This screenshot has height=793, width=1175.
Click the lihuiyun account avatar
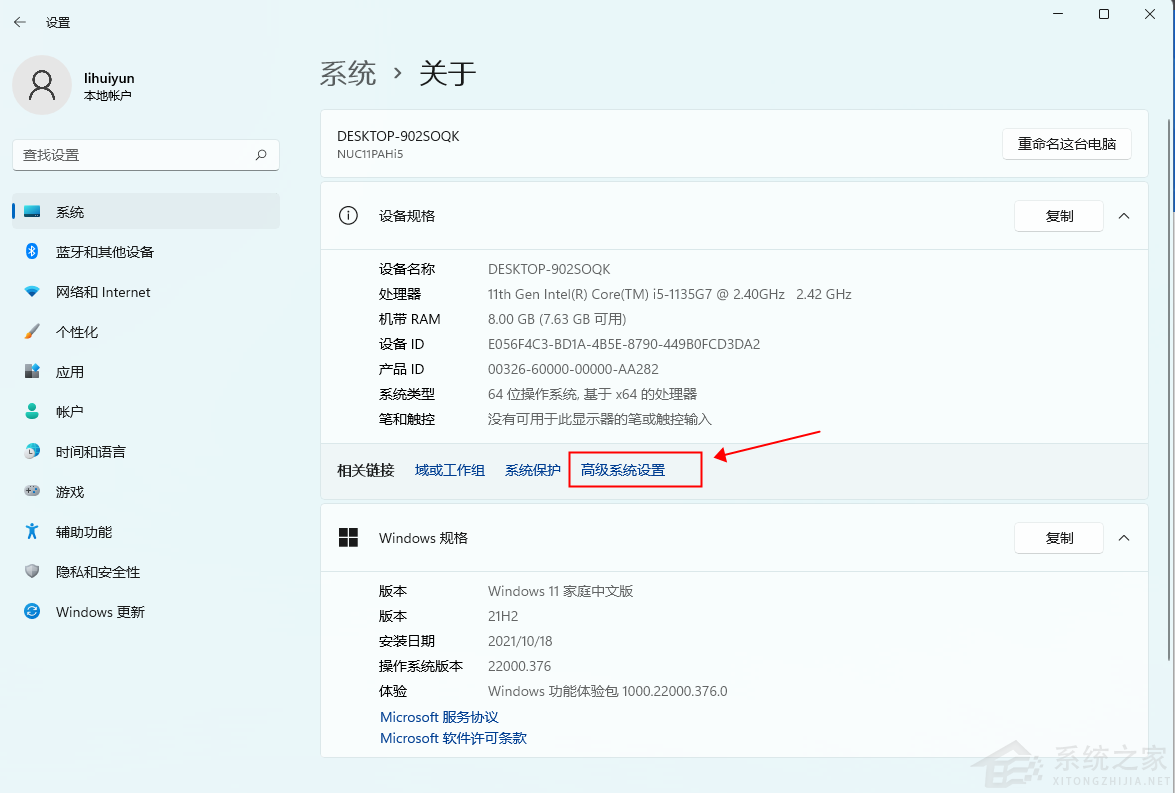tap(41, 85)
